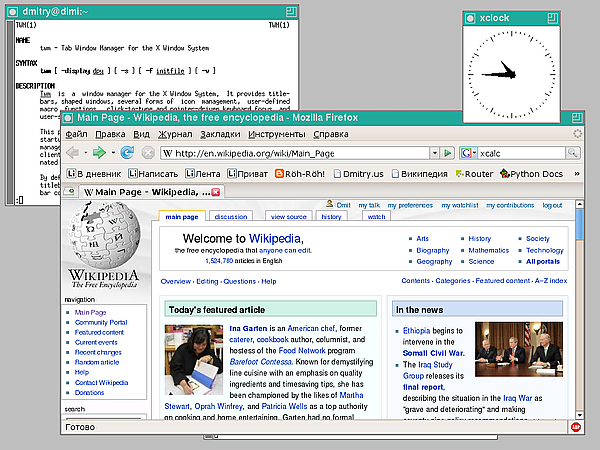Click the Random article link

coord(97,362)
